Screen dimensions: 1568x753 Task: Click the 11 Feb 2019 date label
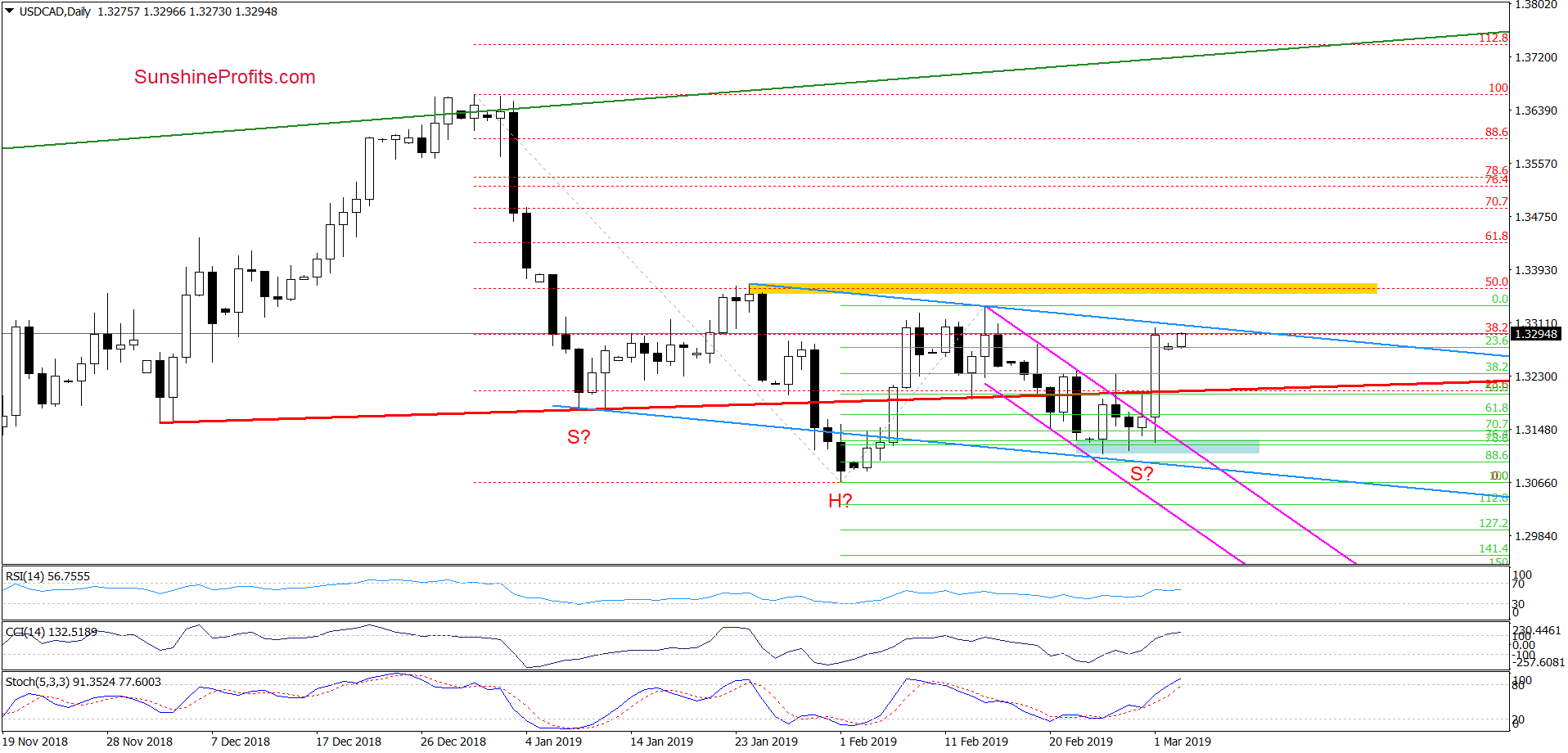[976, 742]
